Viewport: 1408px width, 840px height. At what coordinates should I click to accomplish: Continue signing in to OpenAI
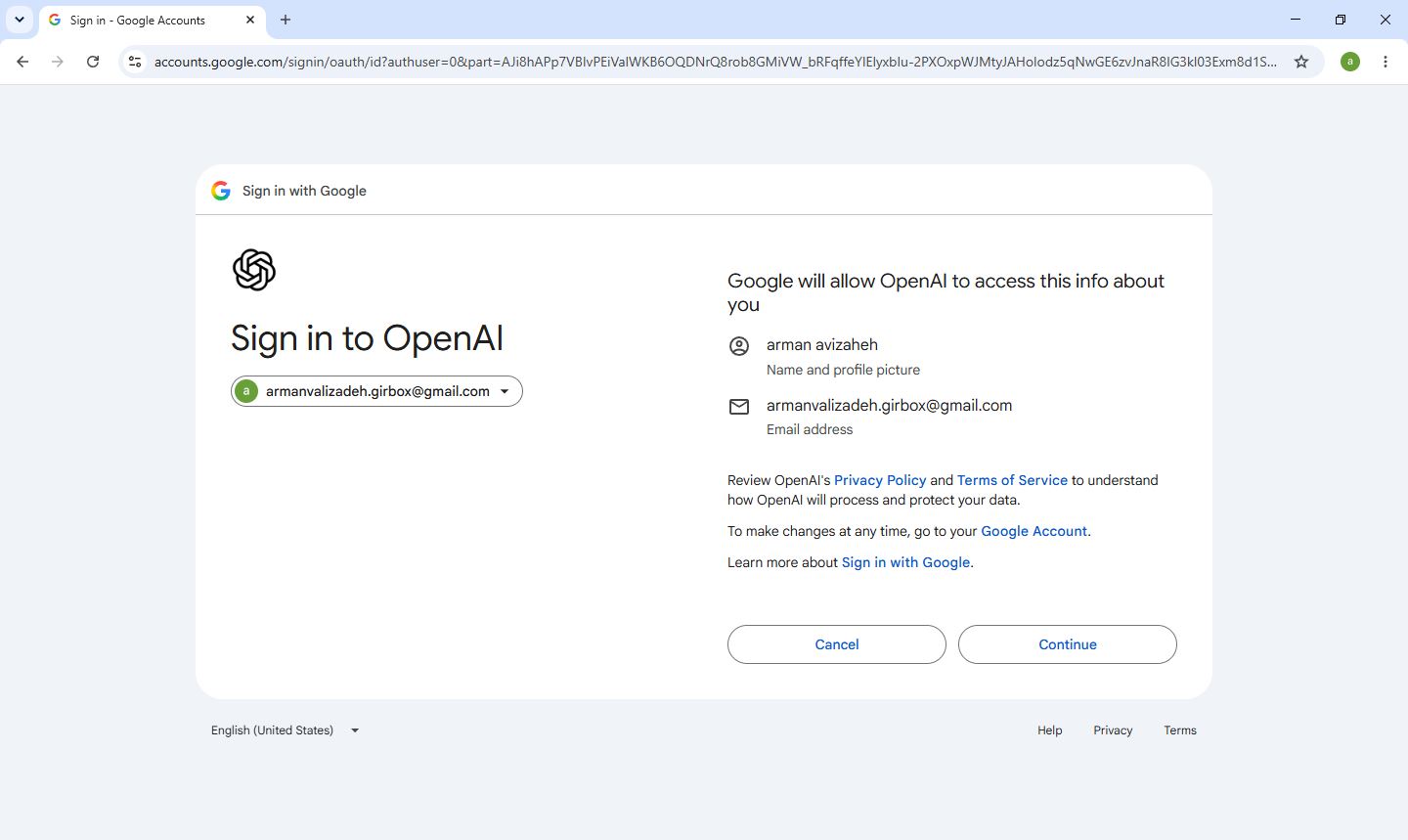1068,644
